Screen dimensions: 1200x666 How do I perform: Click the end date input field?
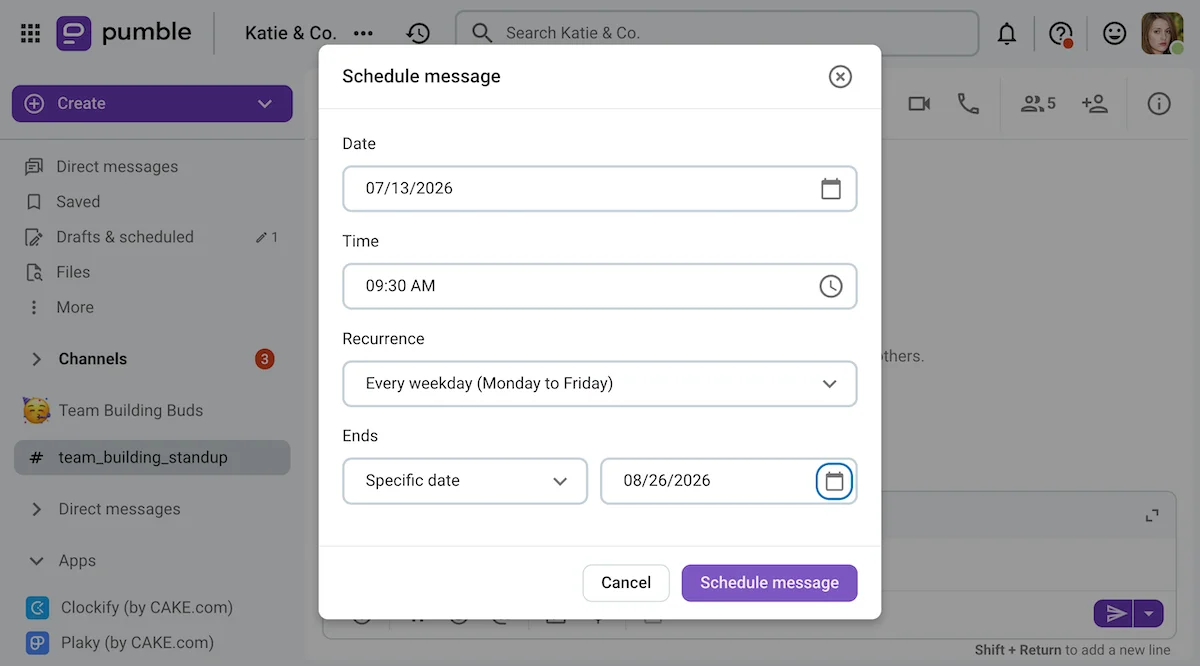click(x=728, y=481)
